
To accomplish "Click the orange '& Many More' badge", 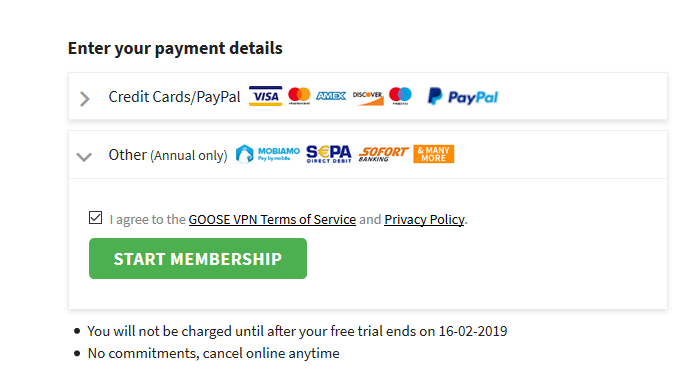I will 433,154.
